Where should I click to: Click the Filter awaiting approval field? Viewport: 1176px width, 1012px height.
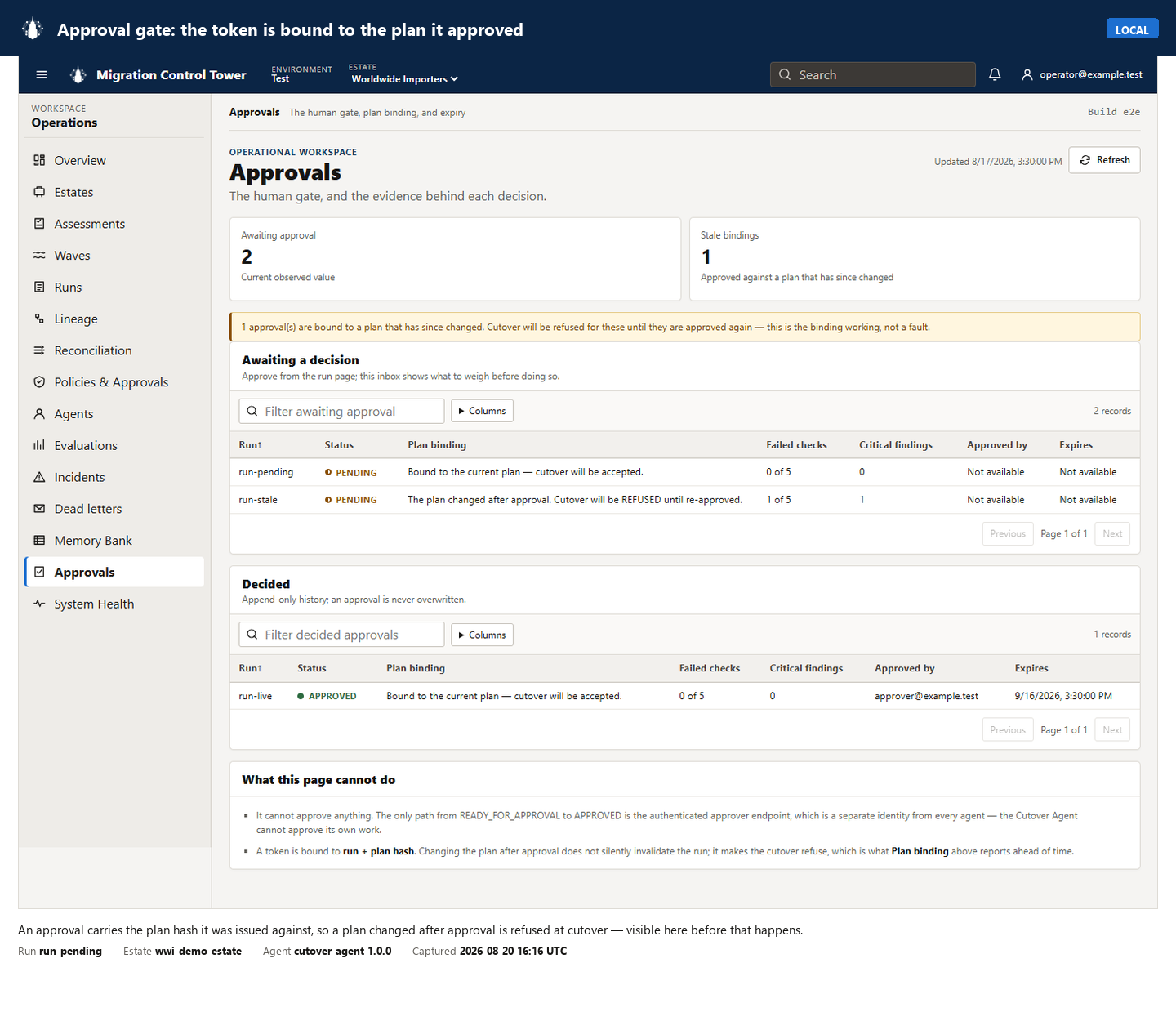341,411
